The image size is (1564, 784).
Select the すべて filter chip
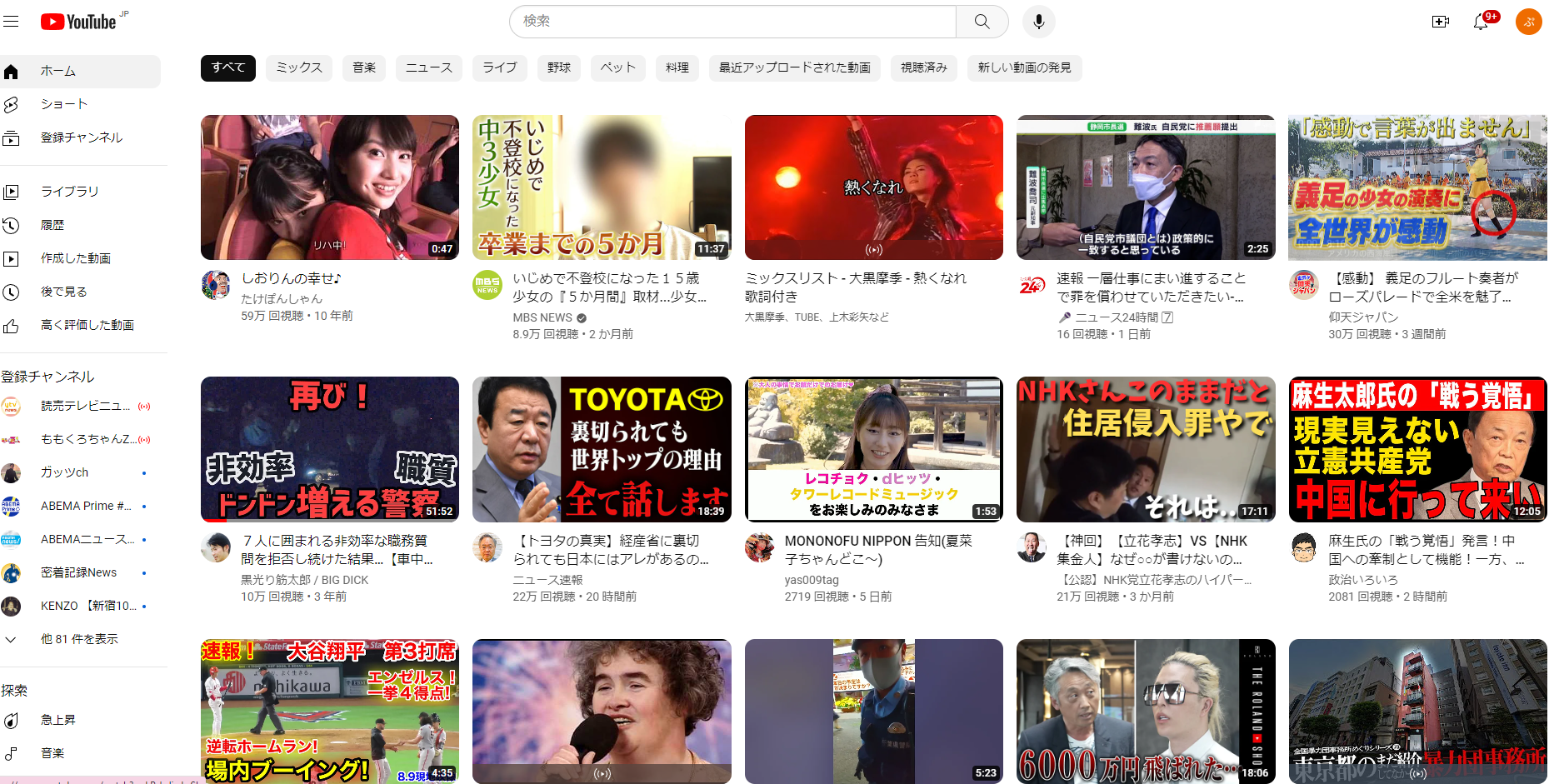pos(228,67)
